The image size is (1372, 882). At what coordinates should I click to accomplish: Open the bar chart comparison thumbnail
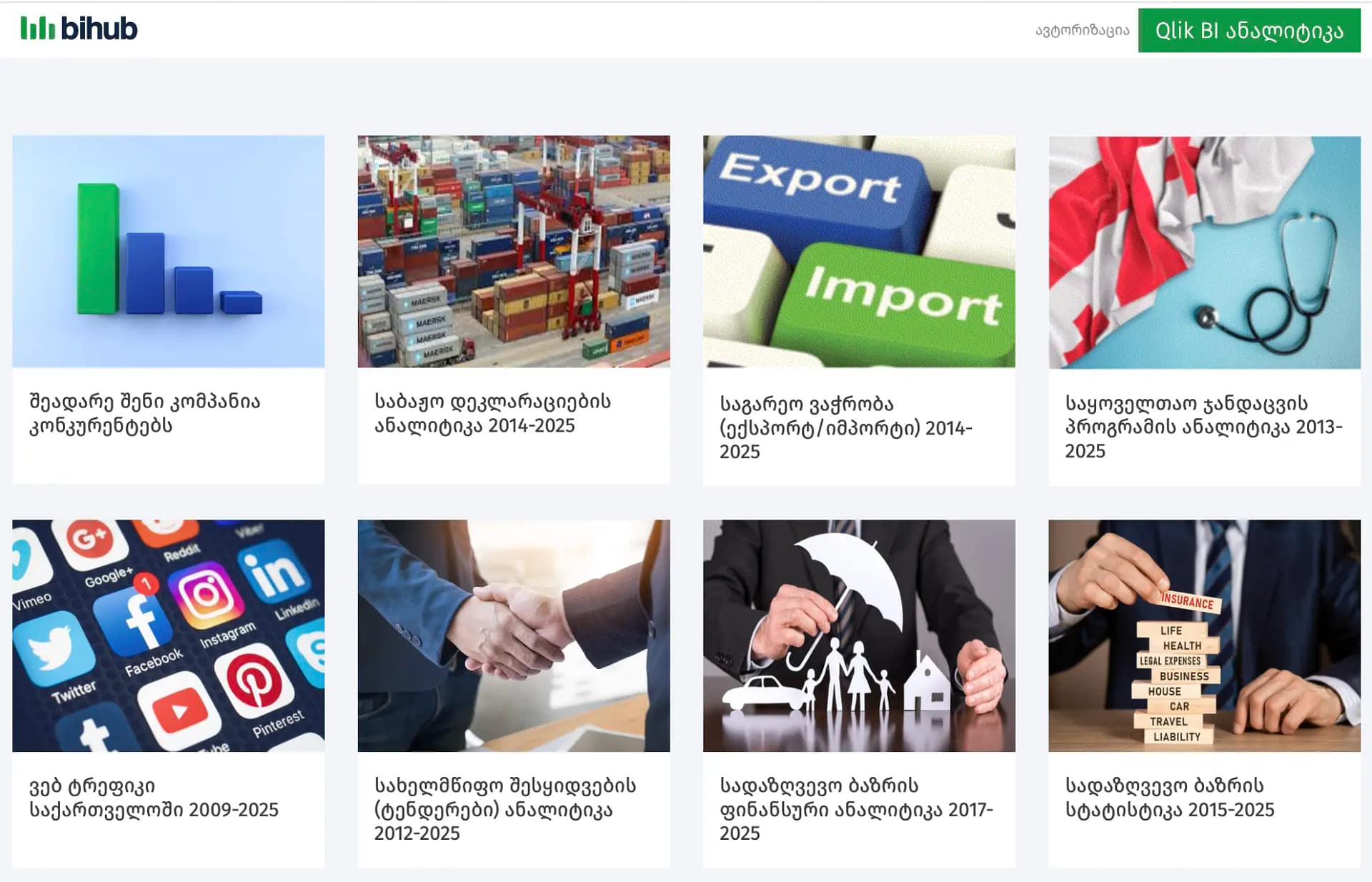click(x=169, y=252)
